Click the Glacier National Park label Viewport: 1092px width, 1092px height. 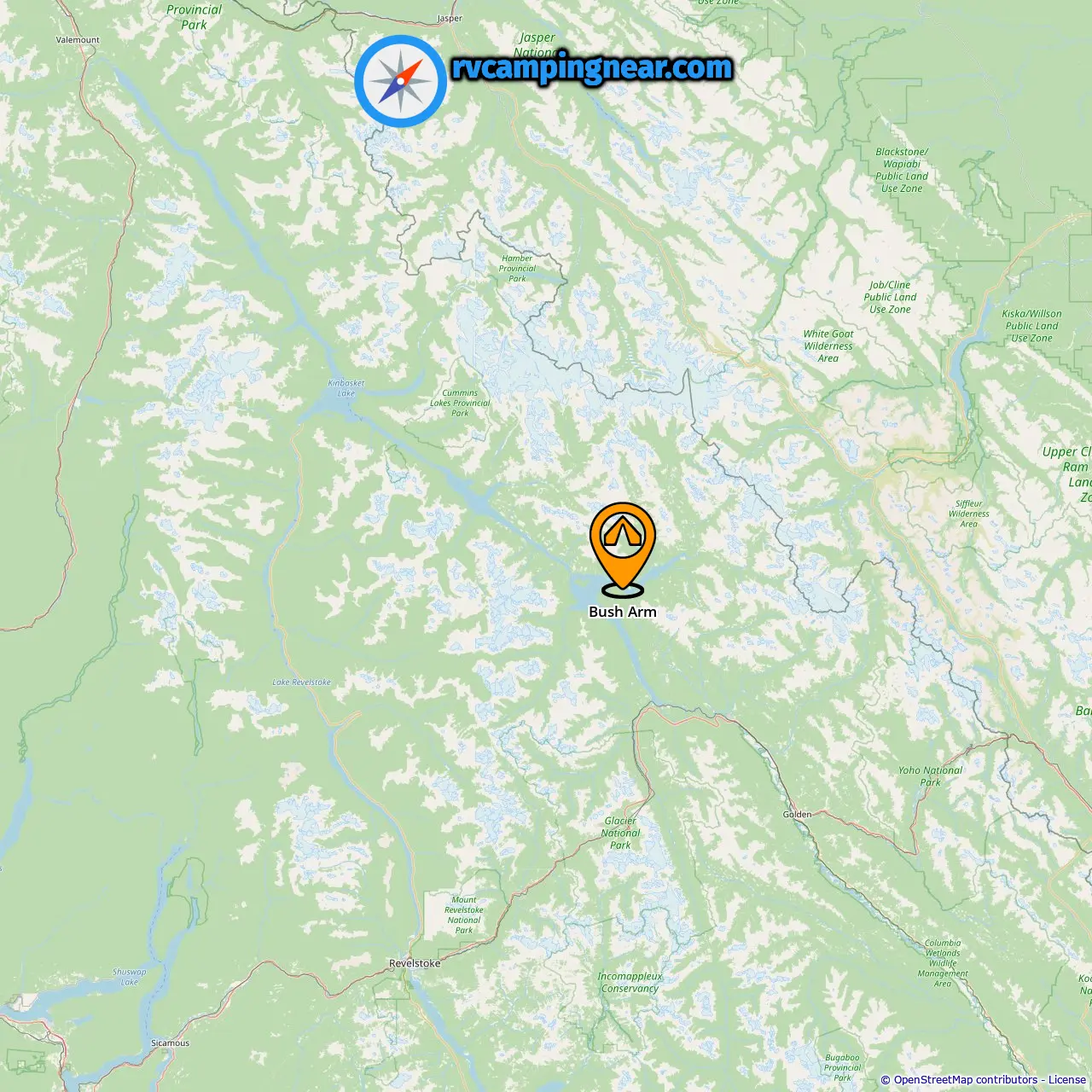tap(620, 834)
